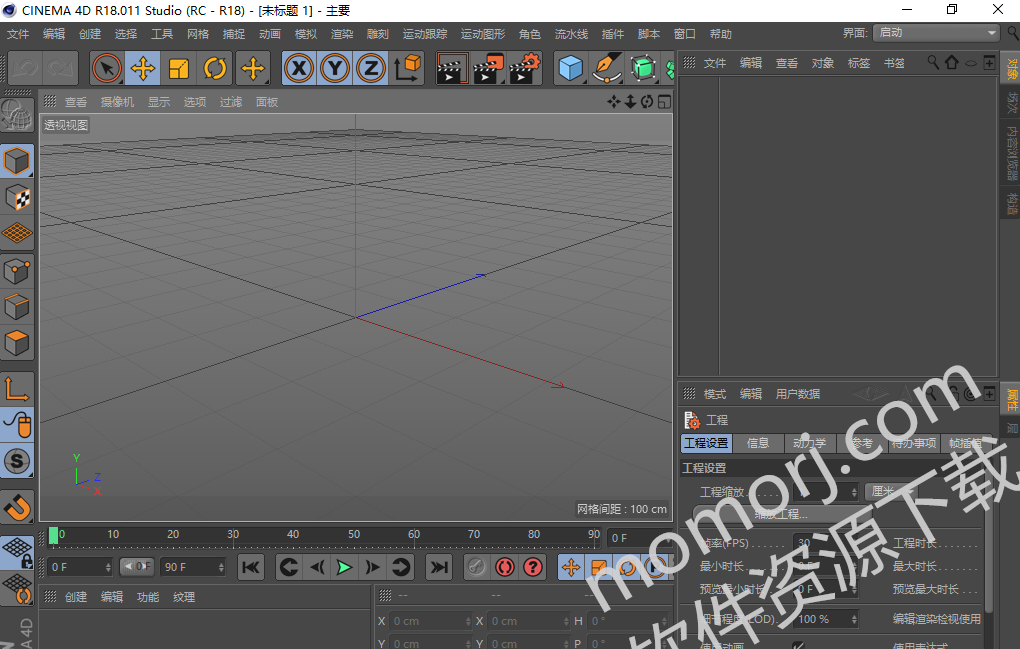The image size is (1020, 649).
Task: Render the active view clapperboard icon
Action: [x=451, y=68]
